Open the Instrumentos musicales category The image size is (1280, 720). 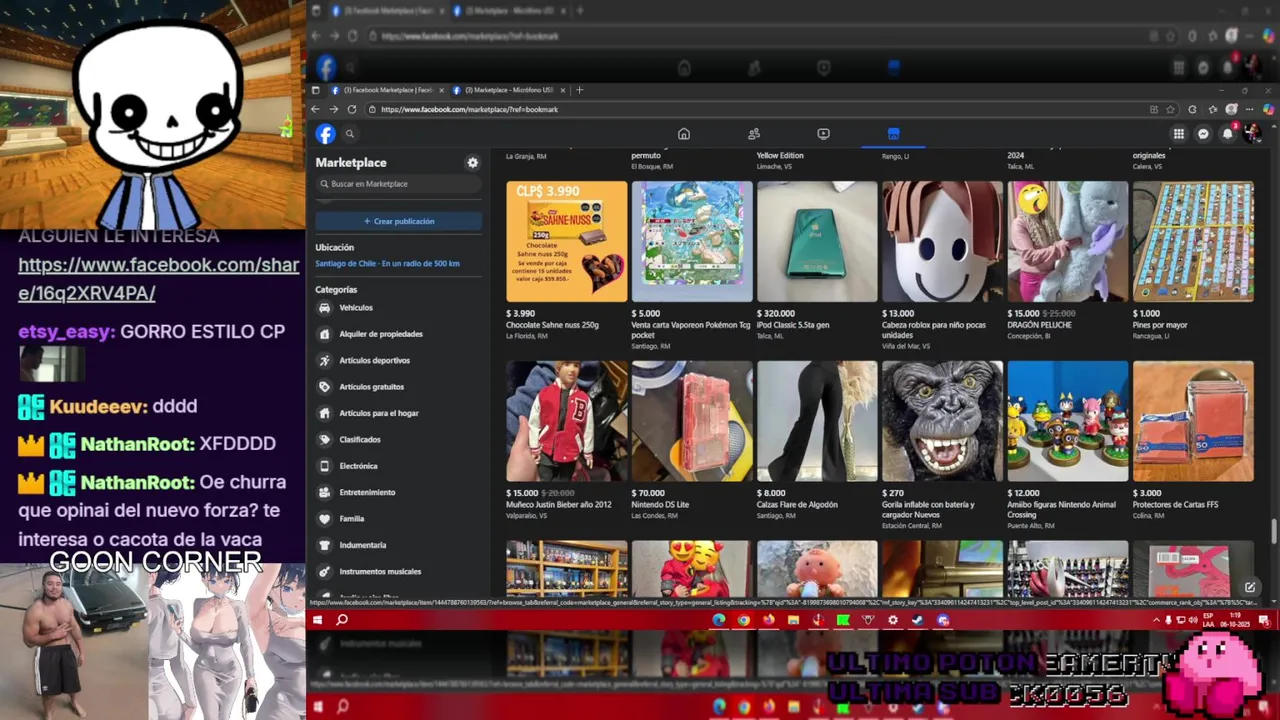pos(380,572)
